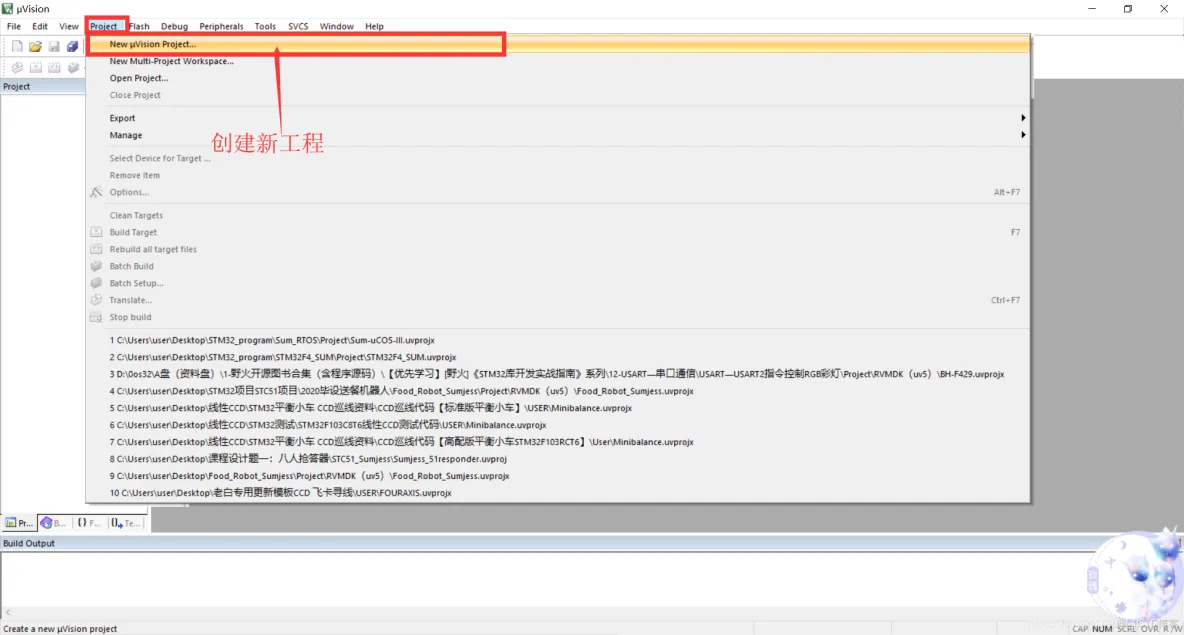This screenshot has width=1184, height=635.
Task: Click the Build Output left scroll arrow
Action: coord(8,612)
